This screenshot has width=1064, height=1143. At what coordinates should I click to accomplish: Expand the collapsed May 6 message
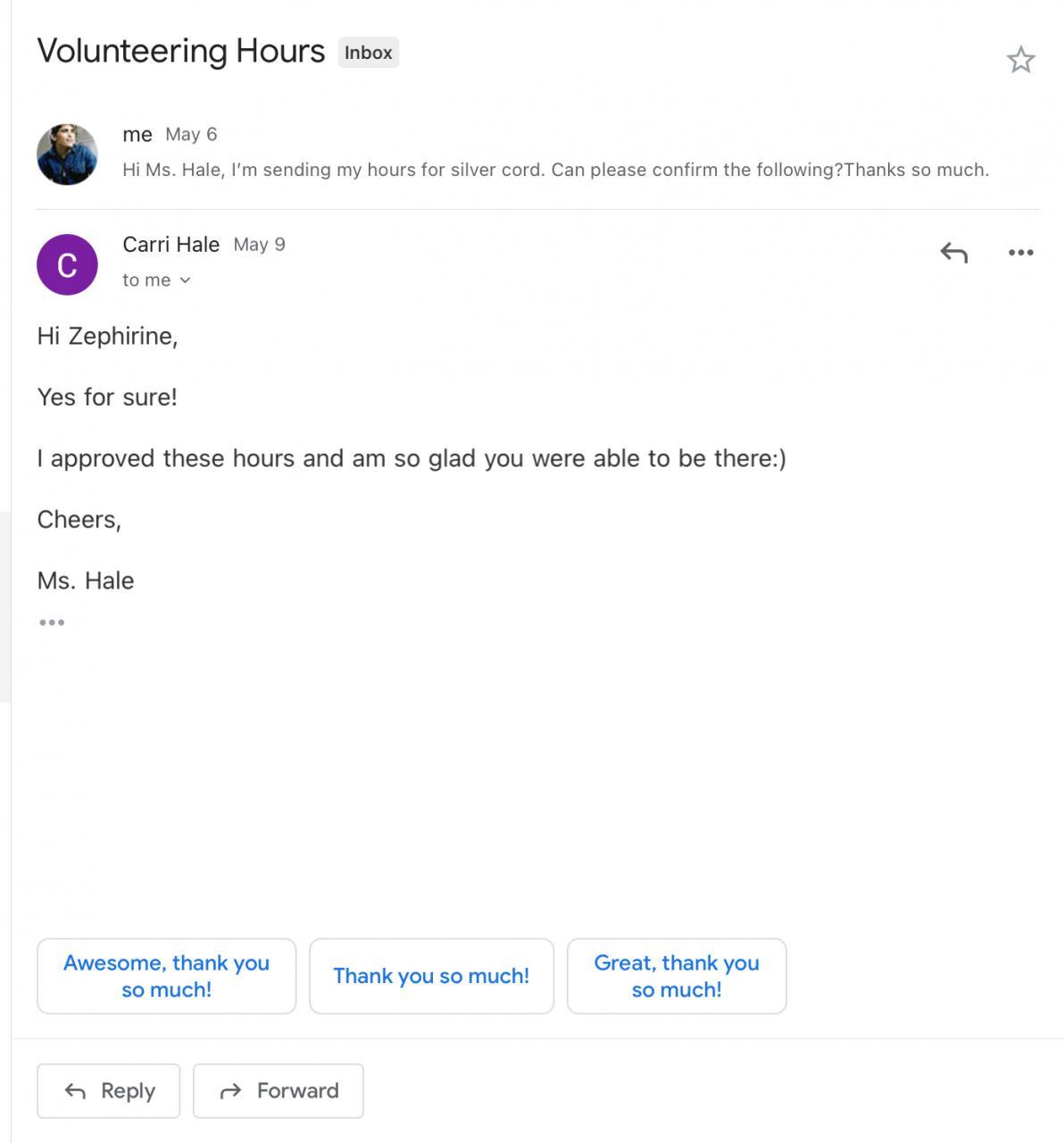(555, 170)
